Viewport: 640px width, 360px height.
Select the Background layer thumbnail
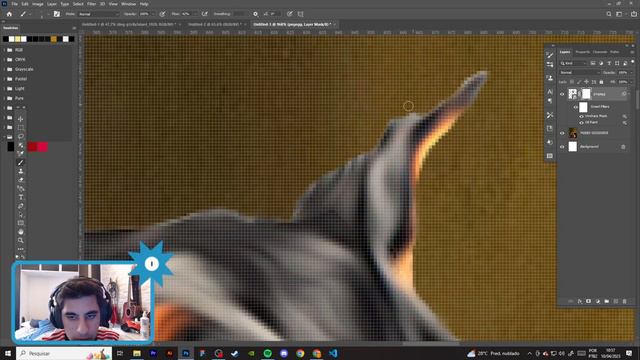pyautogui.click(x=573, y=147)
